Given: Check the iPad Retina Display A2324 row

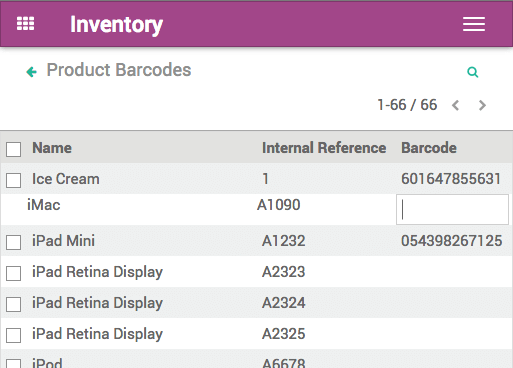Looking at the screenshot, I should (13, 304).
